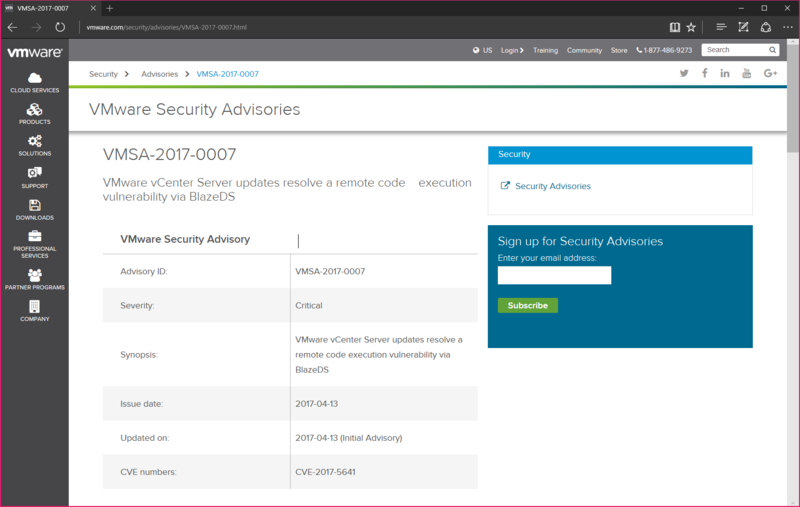Image resolution: width=800 pixels, height=507 pixels.
Task: Click the VMware logo
Action: (x=35, y=52)
